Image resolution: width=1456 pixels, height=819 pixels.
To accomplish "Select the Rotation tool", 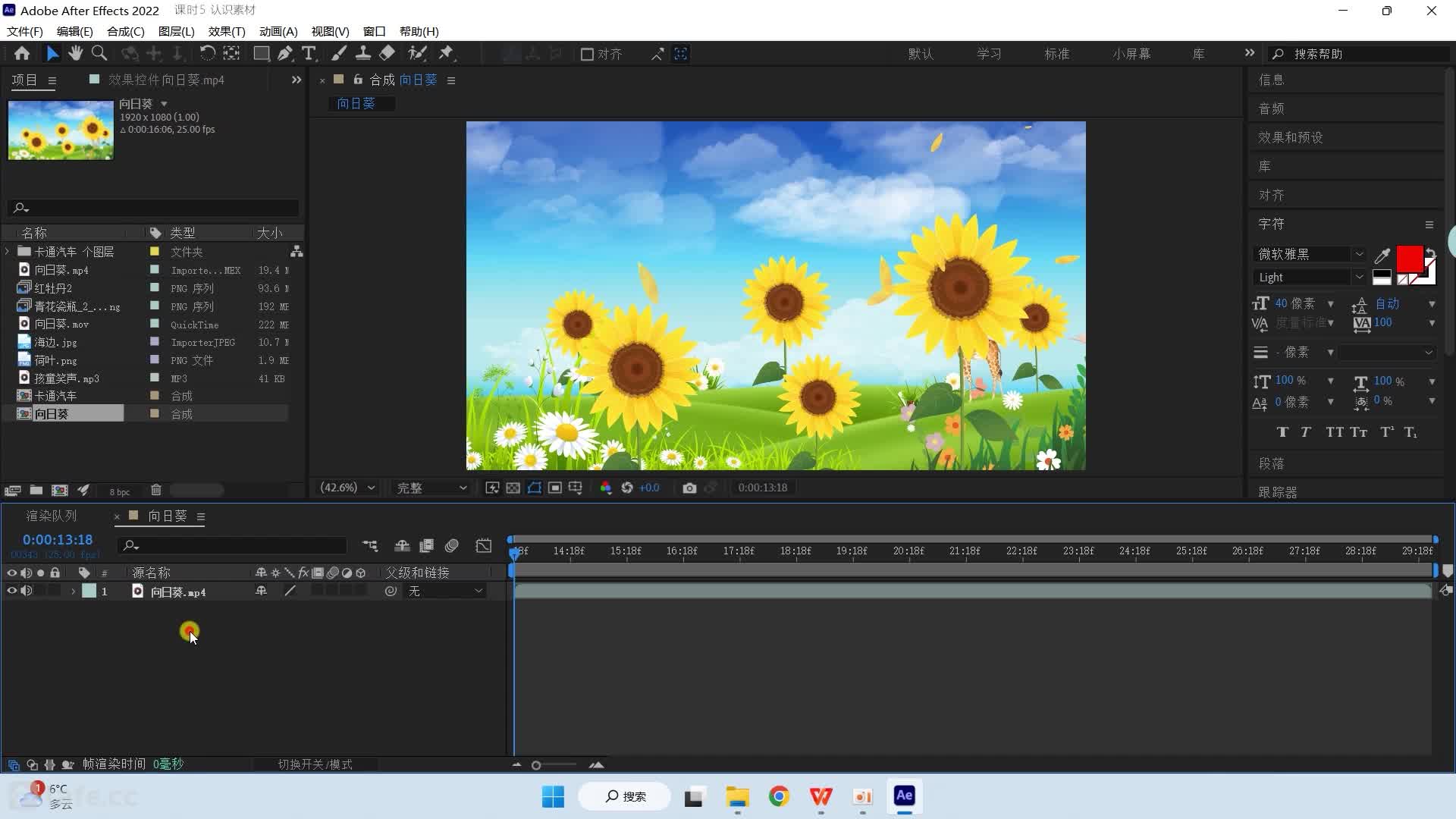I will coord(207,54).
